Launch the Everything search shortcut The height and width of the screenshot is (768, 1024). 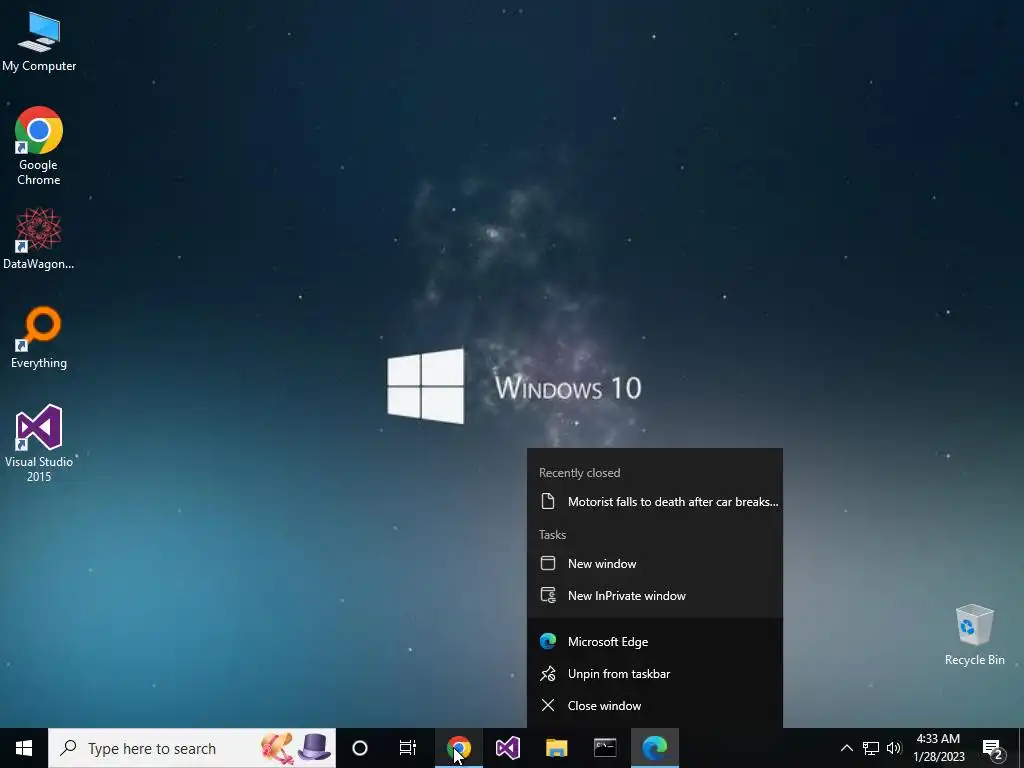point(39,338)
